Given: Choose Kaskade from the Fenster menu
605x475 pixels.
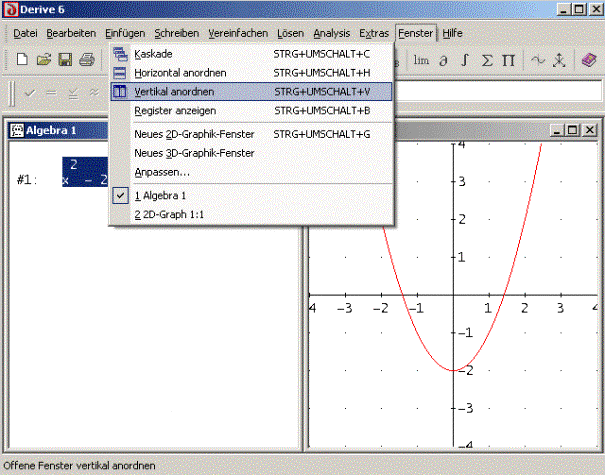Looking at the screenshot, I should click(252, 54).
